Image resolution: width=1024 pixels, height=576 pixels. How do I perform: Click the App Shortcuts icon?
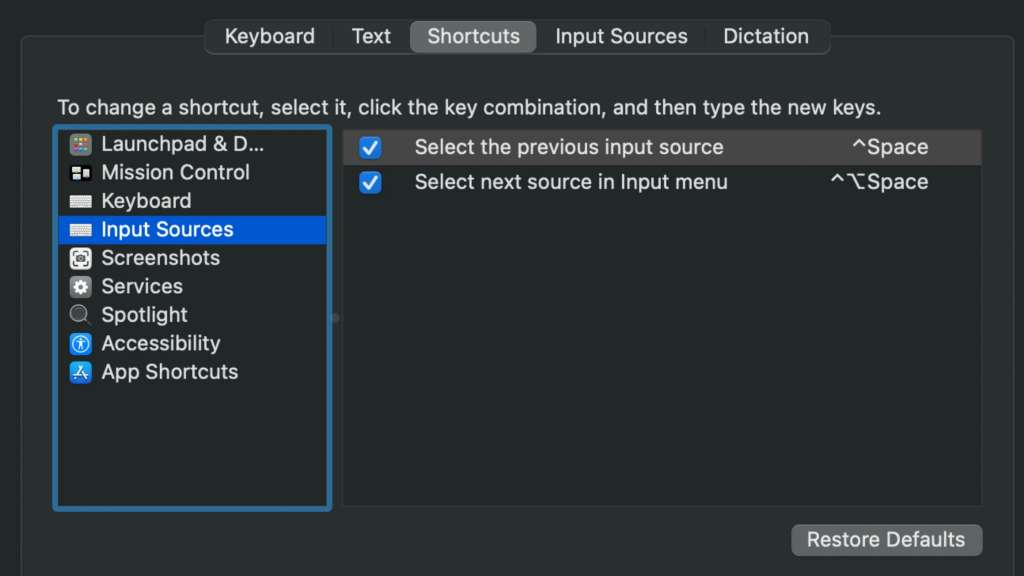(81, 372)
